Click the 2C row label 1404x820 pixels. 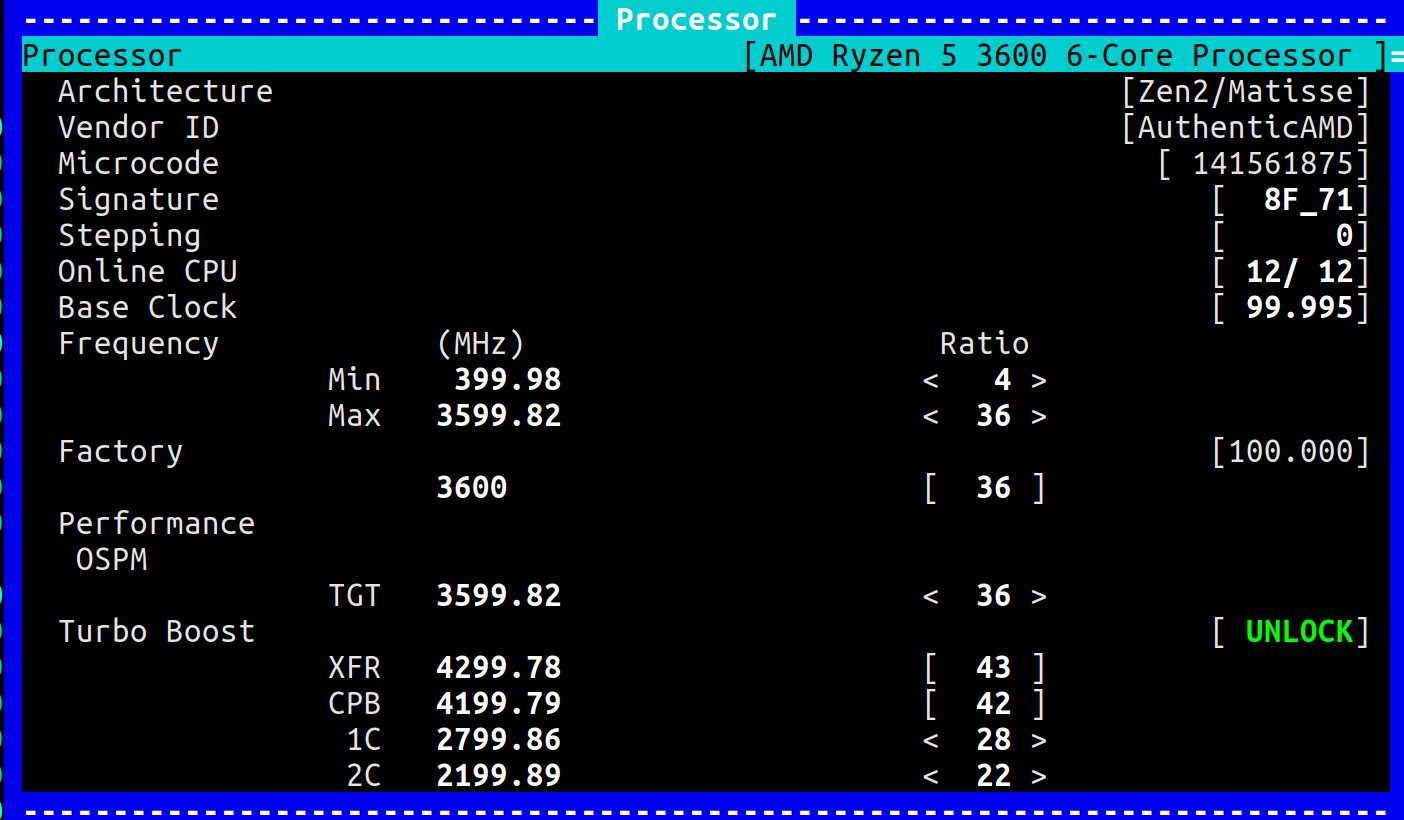click(363, 776)
